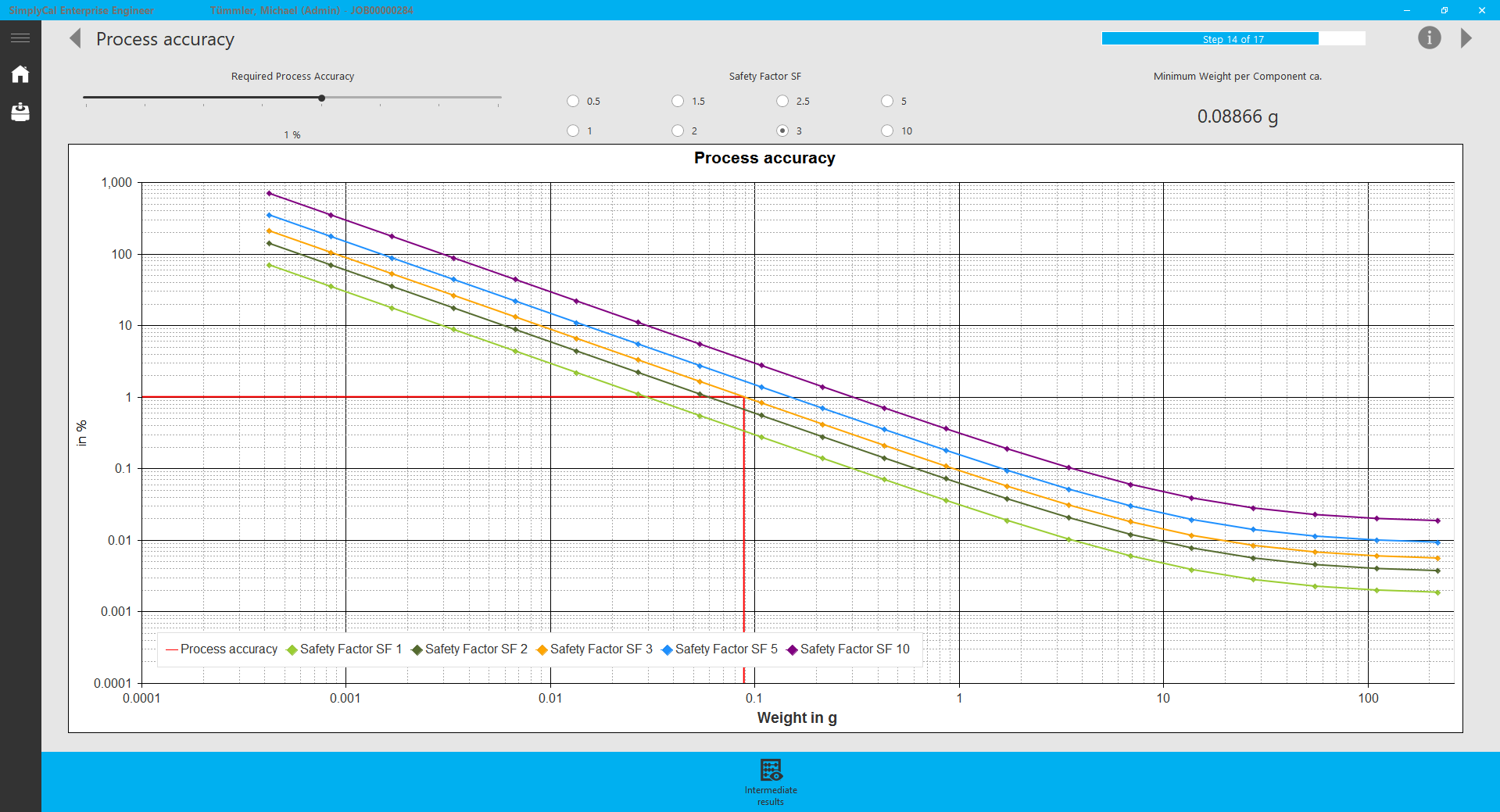Click the Required Process Accuracy slider handle
Screen dimensions: 1500x812
(321, 98)
